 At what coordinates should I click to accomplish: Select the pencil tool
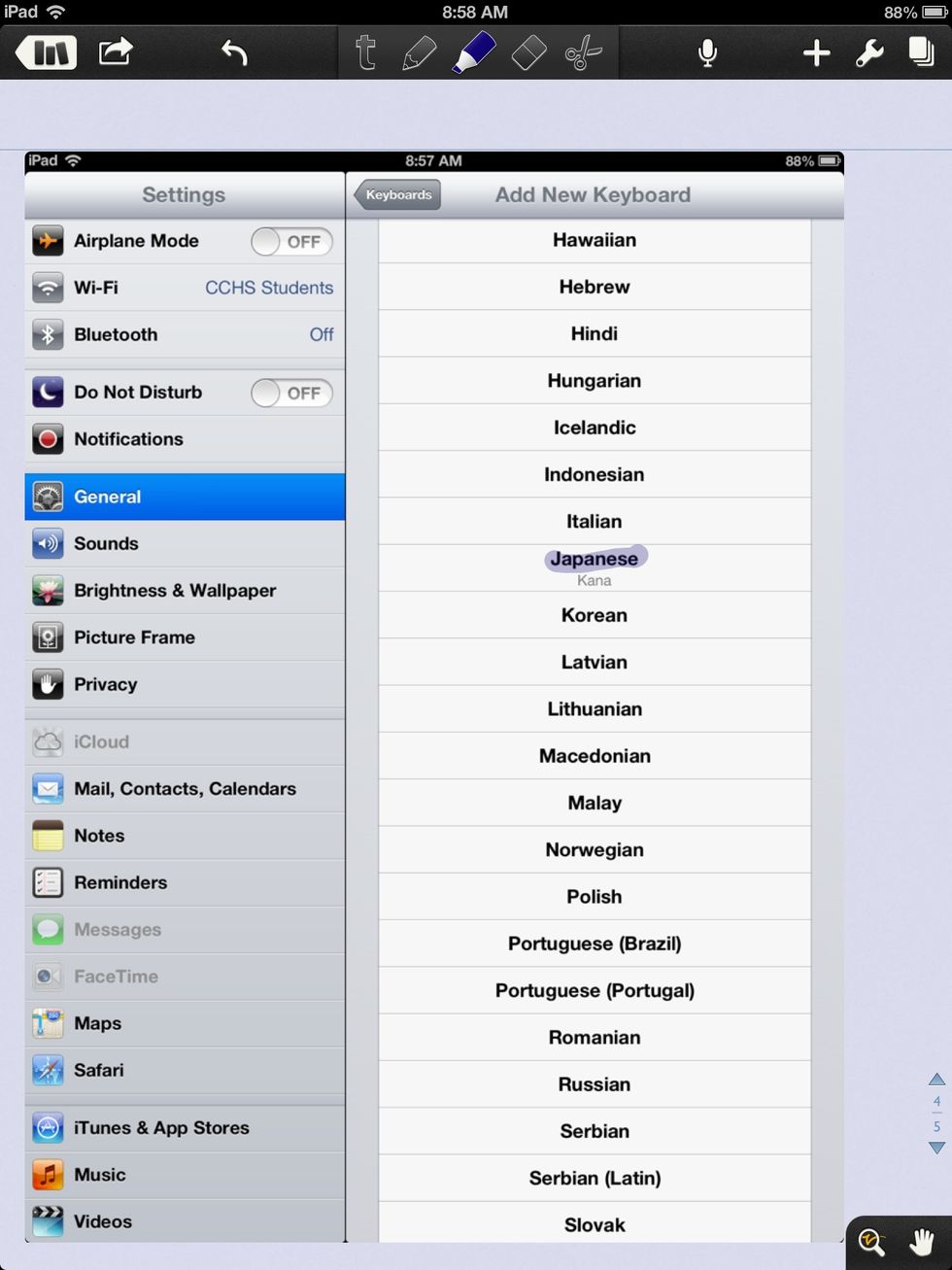419,52
